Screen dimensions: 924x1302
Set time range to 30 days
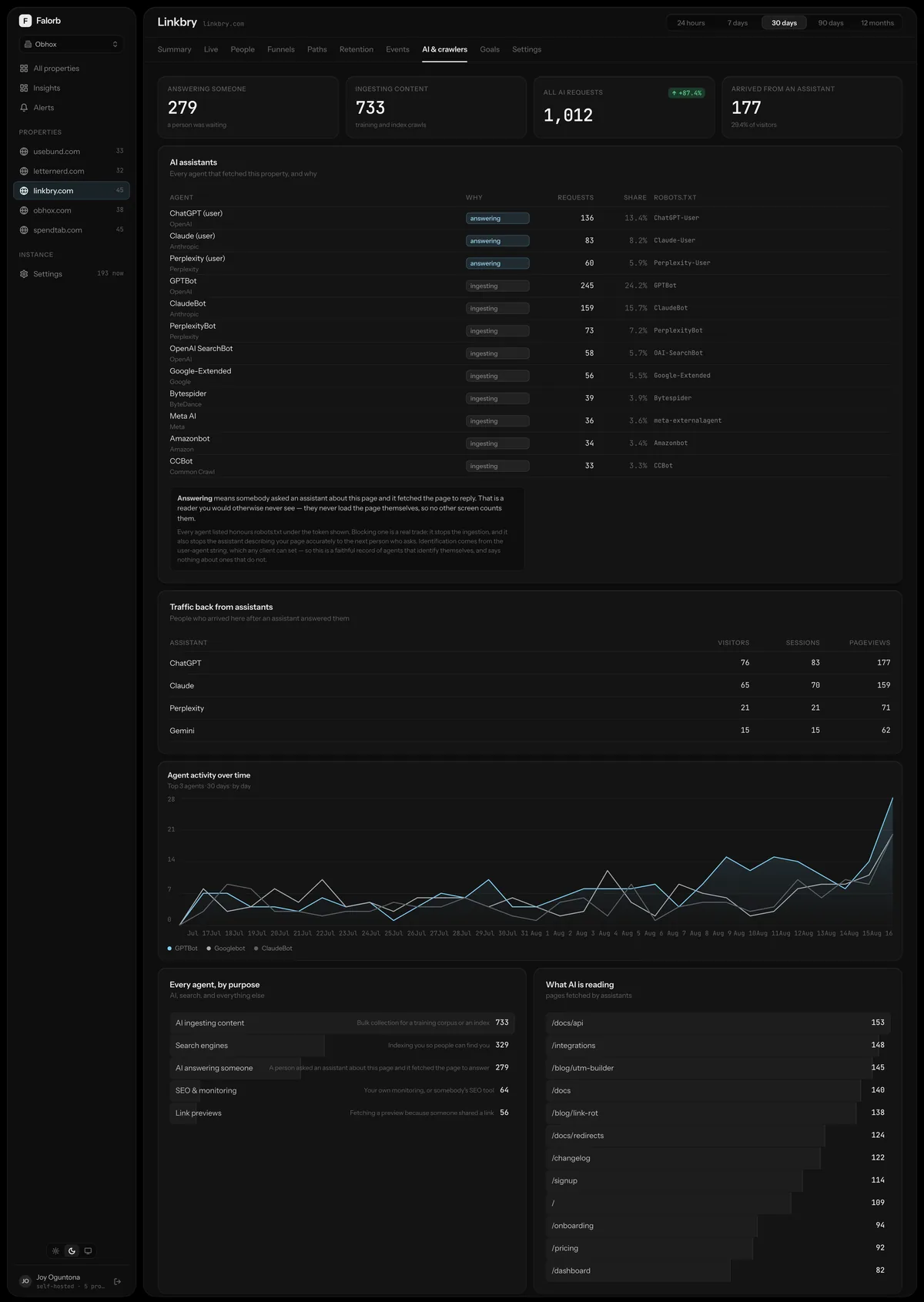click(784, 23)
